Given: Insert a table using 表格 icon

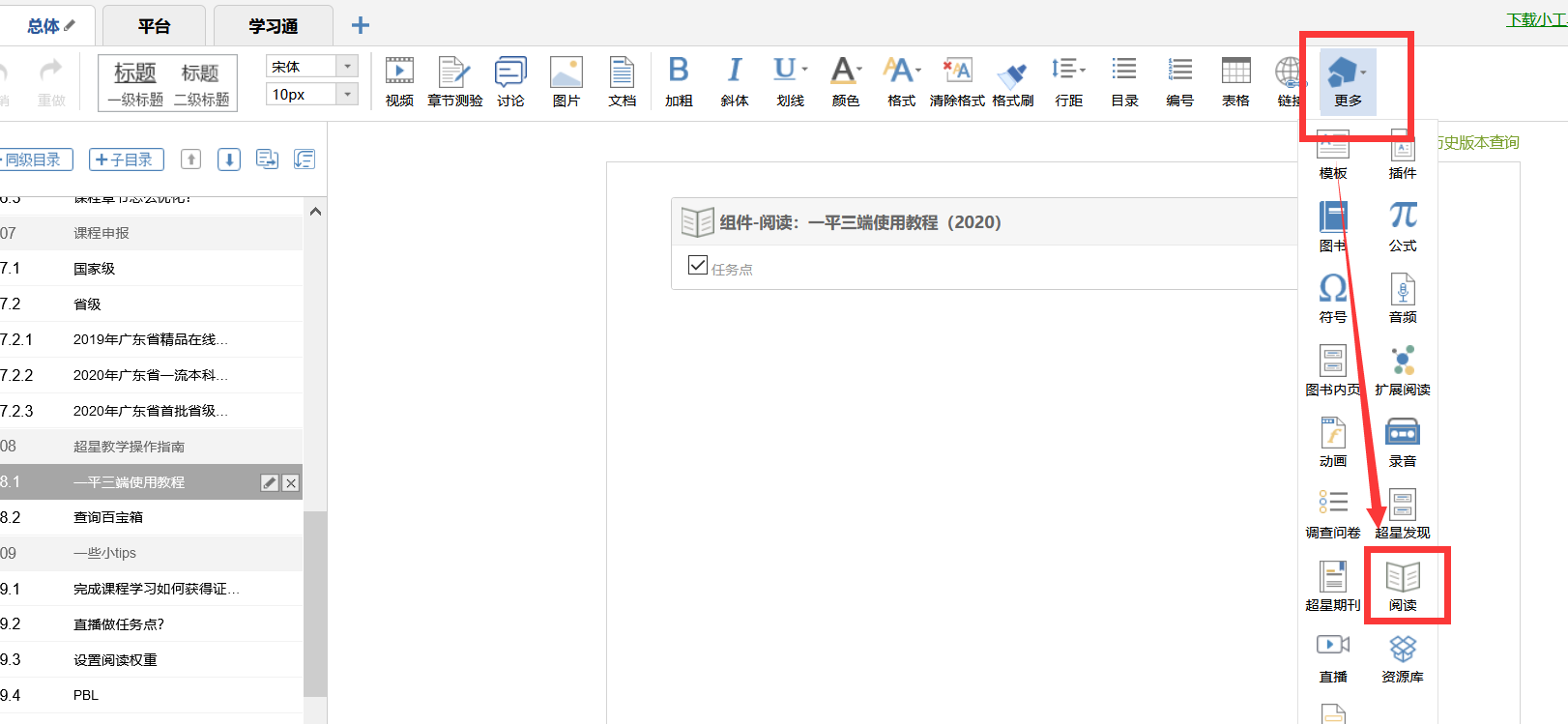Looking at the screenshot, I should [1235, 80].
